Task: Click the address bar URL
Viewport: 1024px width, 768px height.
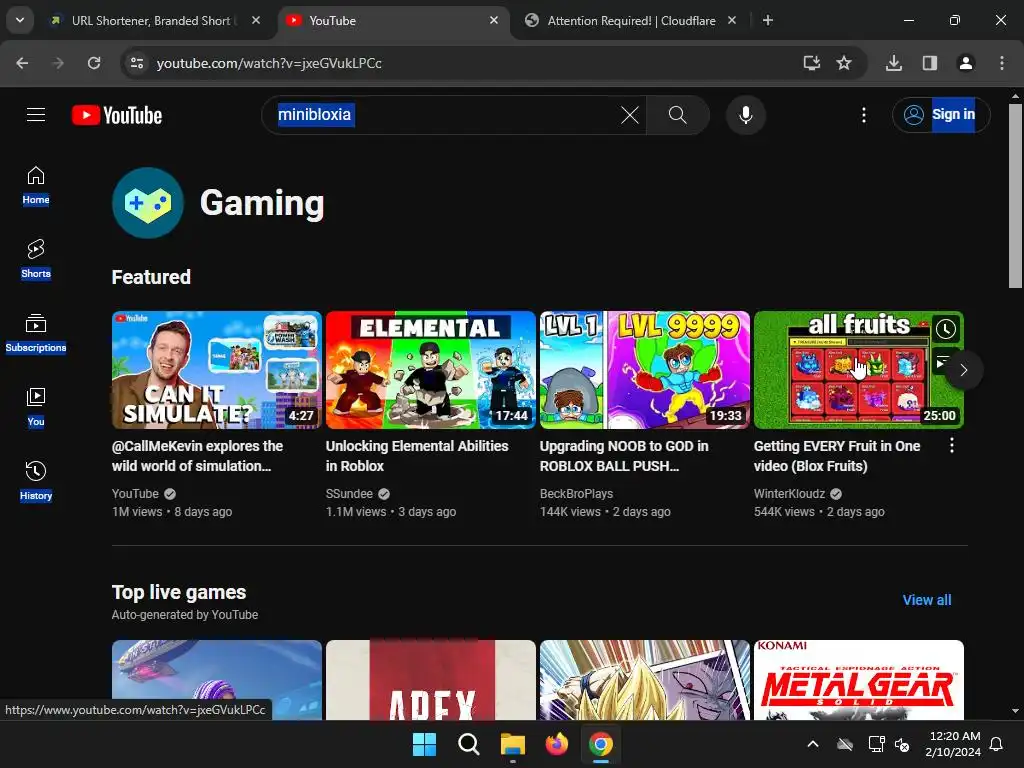Action: [x=269, y=63]
